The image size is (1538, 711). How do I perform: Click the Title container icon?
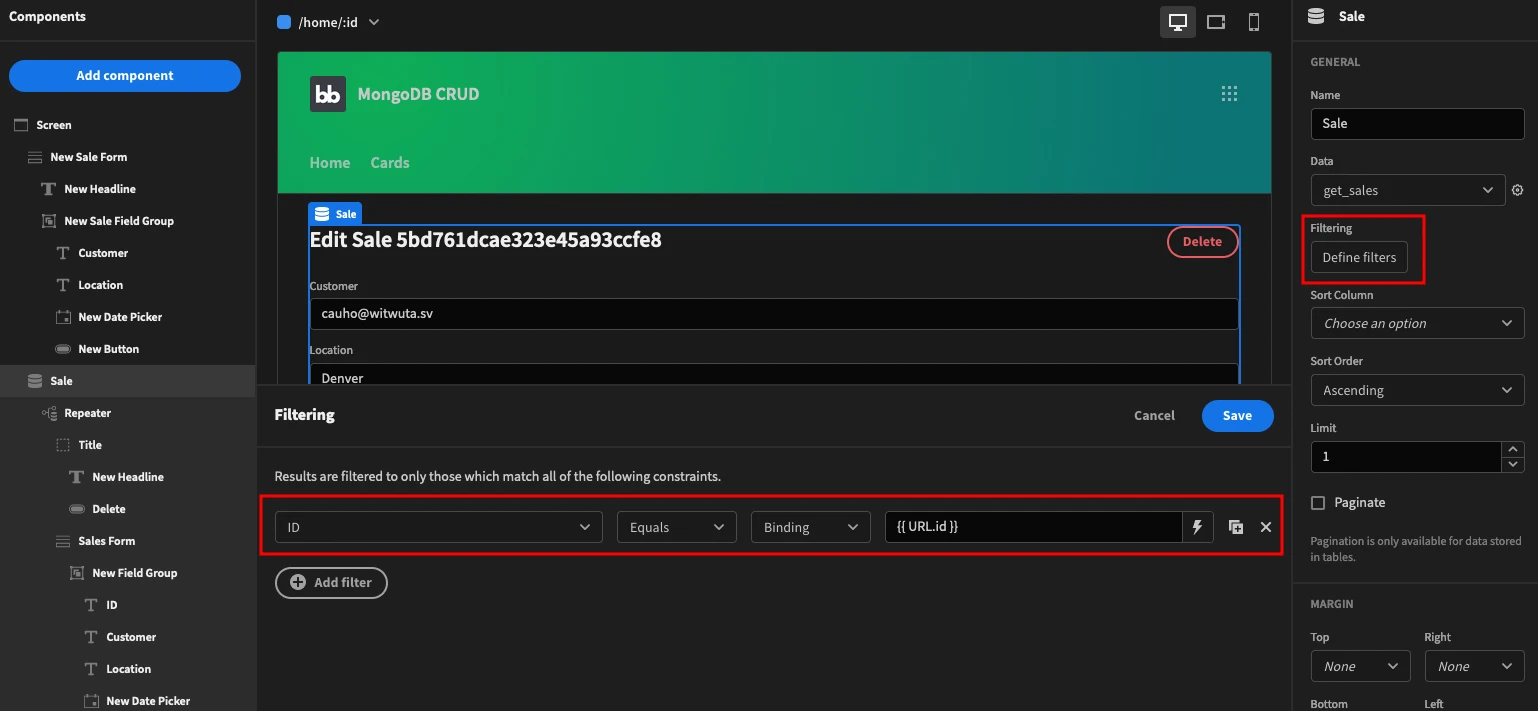[63, 445]
